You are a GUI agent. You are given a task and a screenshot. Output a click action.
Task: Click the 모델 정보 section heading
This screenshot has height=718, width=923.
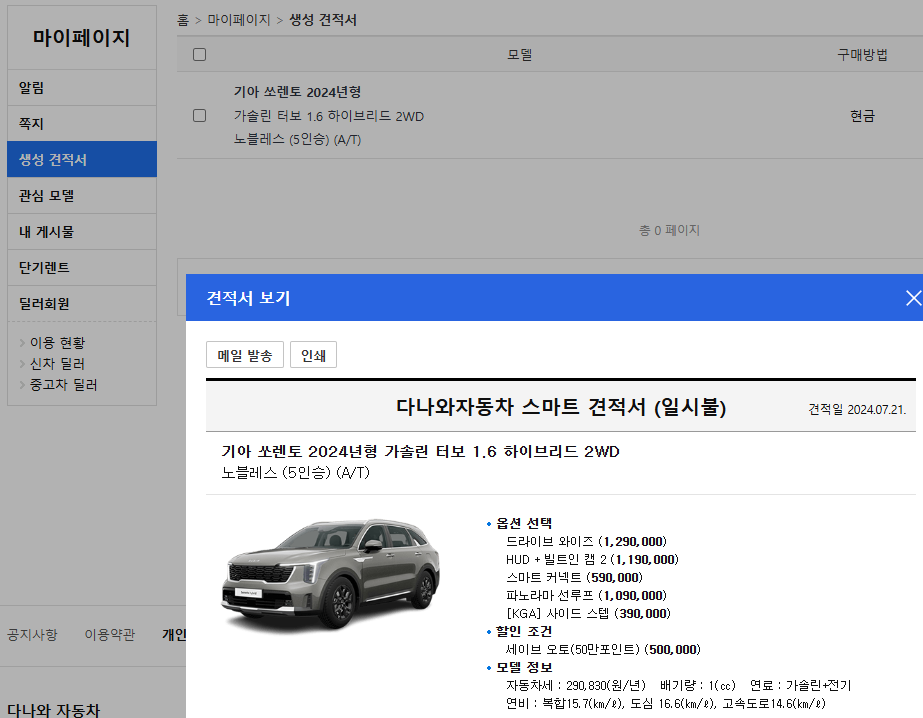click(524, 667)
